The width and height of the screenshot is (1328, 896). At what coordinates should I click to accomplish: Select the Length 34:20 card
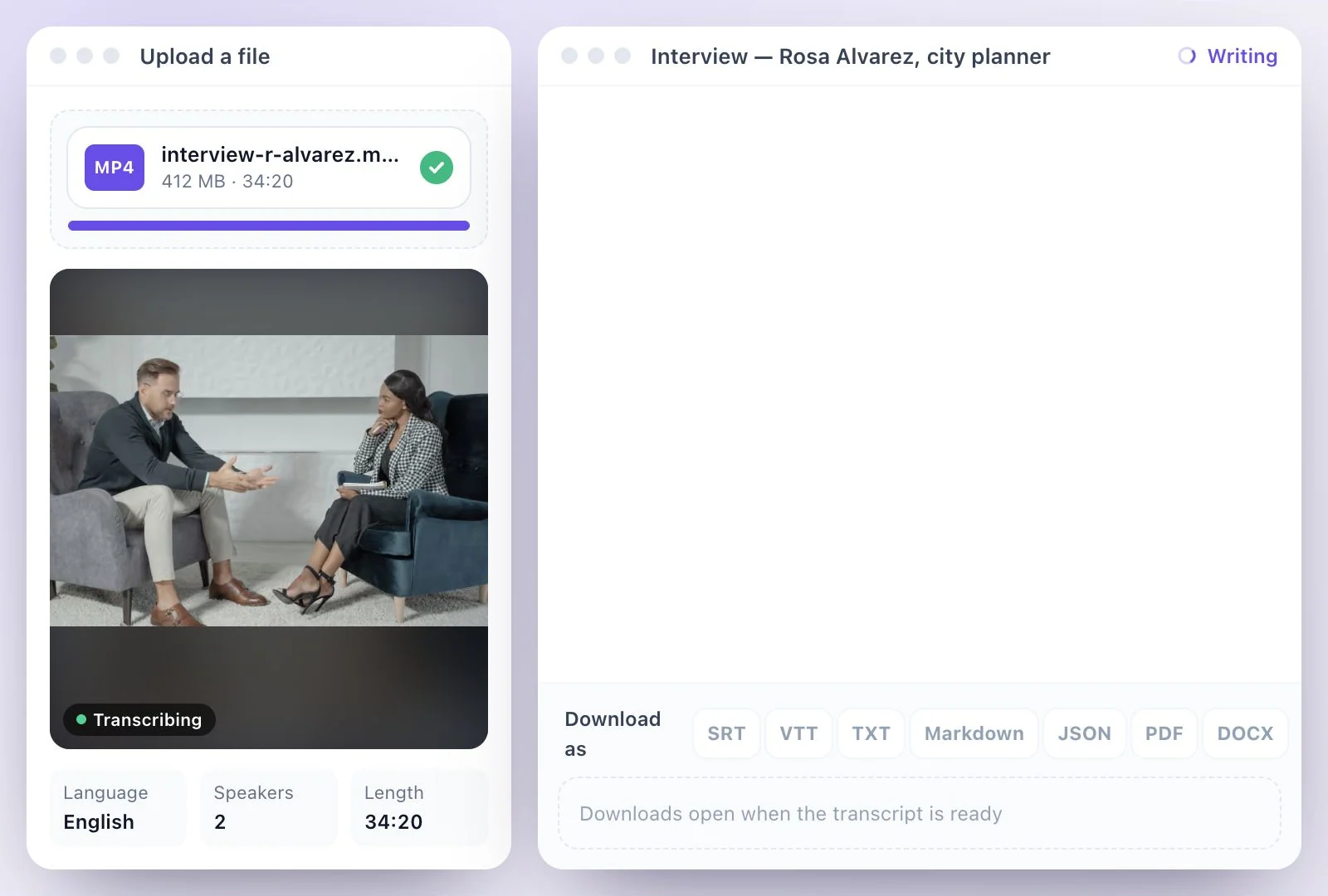tap(419, 808)
